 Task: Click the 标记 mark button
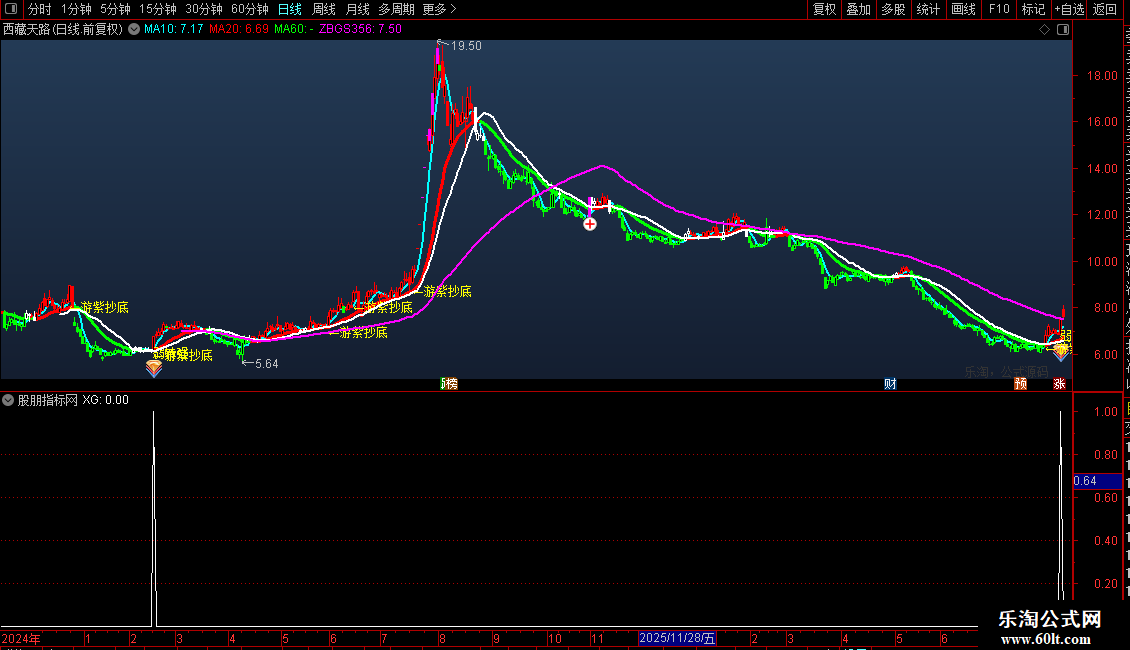(1033, 9)
